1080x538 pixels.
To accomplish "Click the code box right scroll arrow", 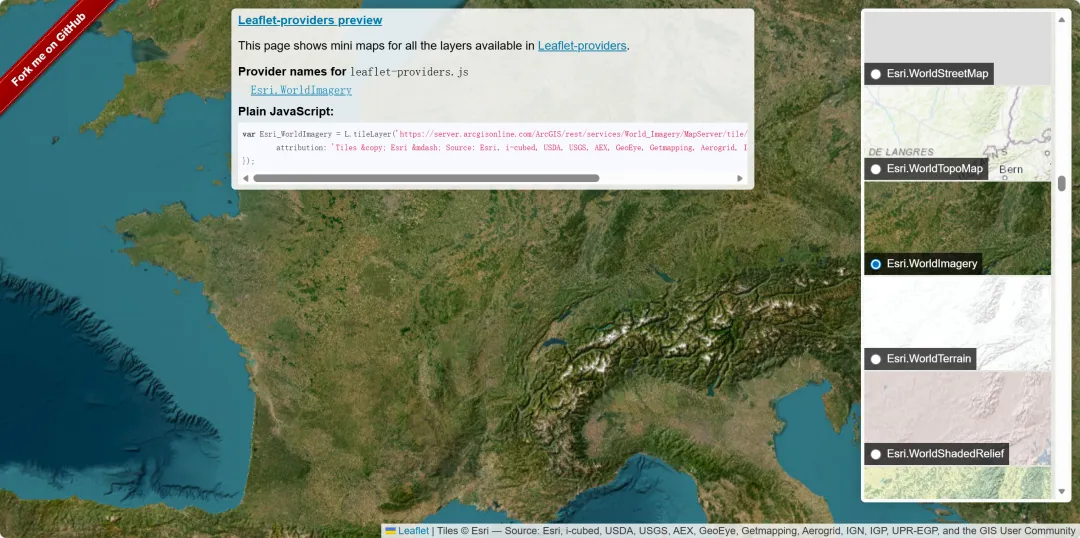I will pos(740,178).
